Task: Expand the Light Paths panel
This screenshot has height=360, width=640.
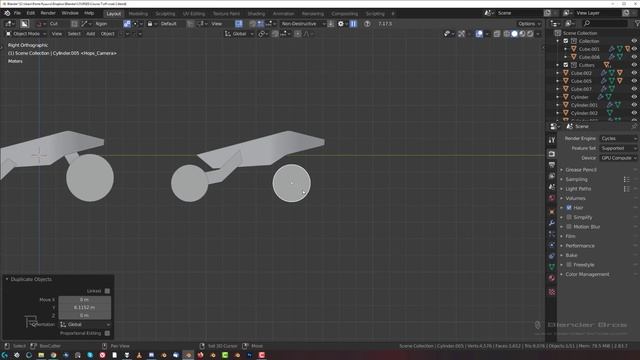Action: point(578,189)
